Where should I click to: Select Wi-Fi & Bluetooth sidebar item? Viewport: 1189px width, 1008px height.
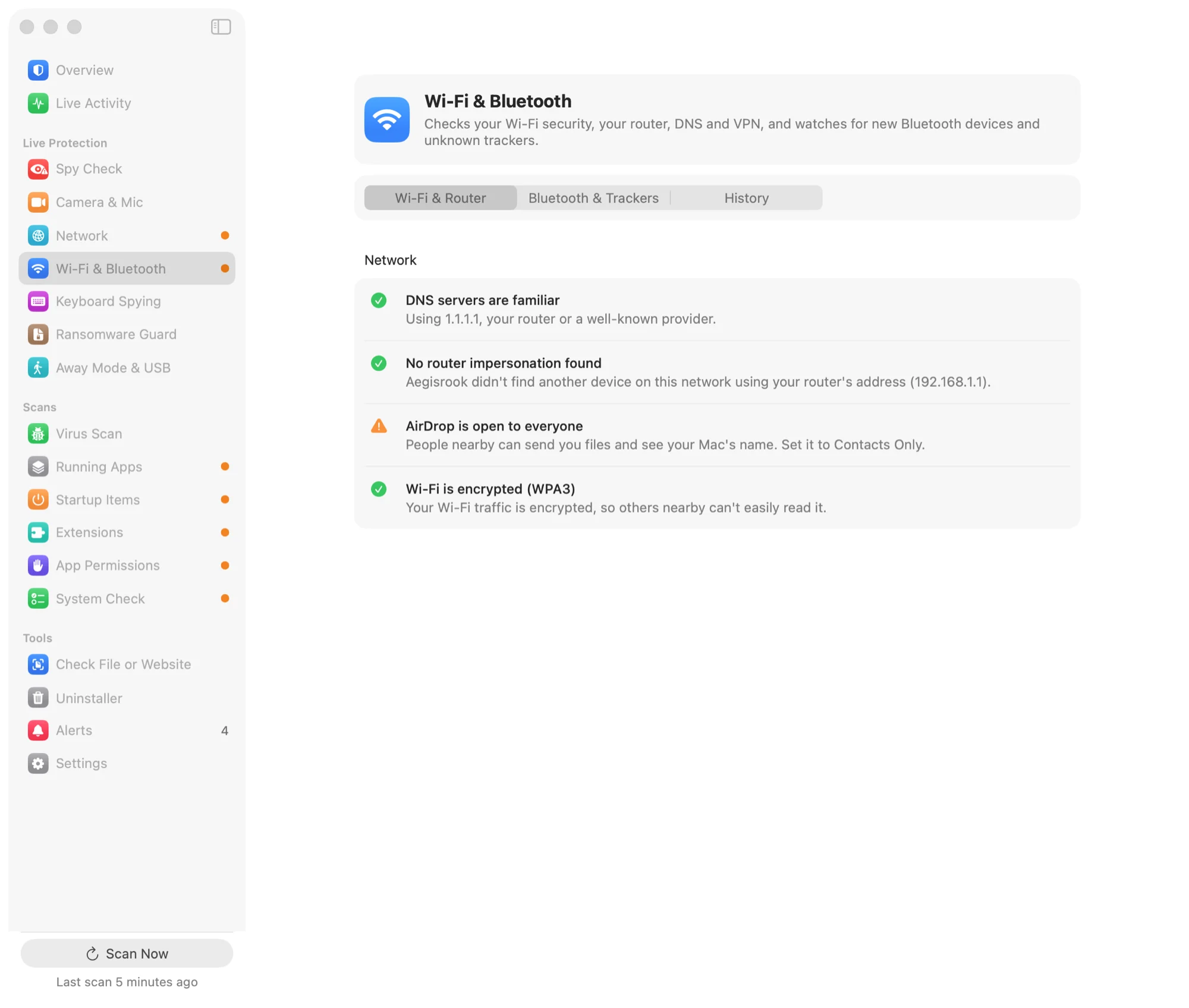127,269
